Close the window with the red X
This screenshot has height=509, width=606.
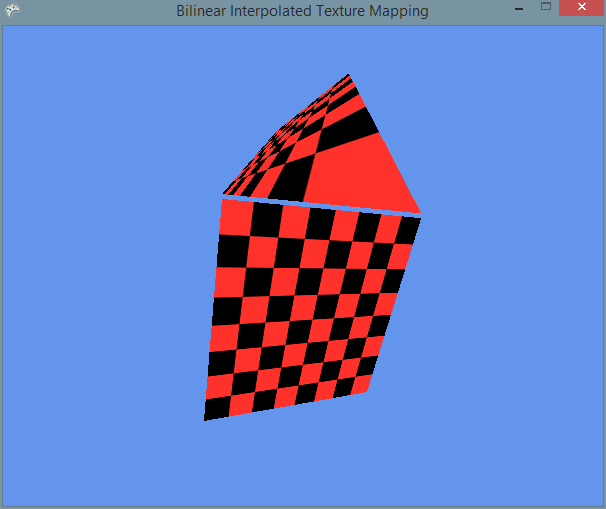pyautogui.click(x=581, y=9)
